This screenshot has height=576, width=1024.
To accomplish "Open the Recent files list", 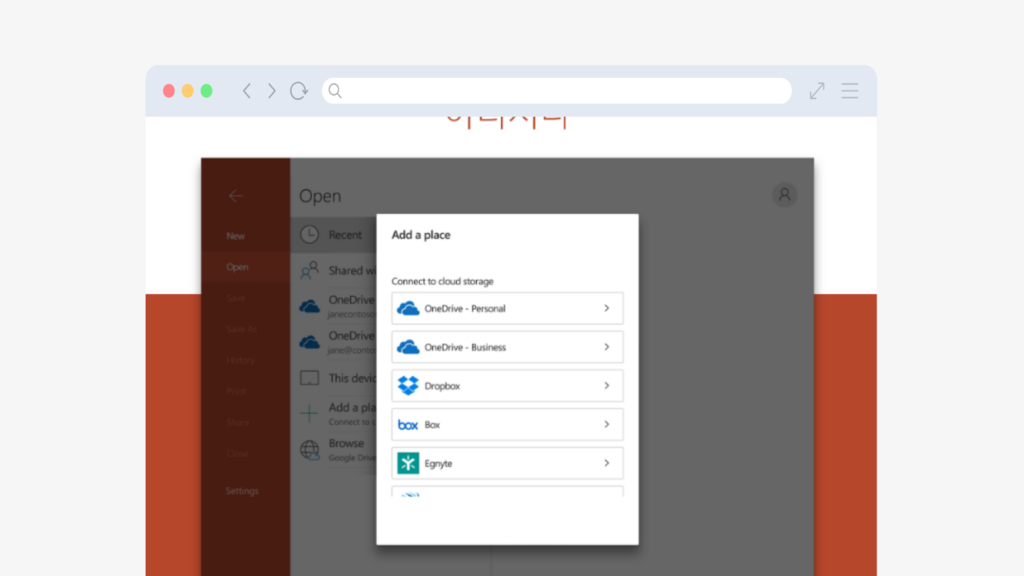I will click(x=334, y=234).
